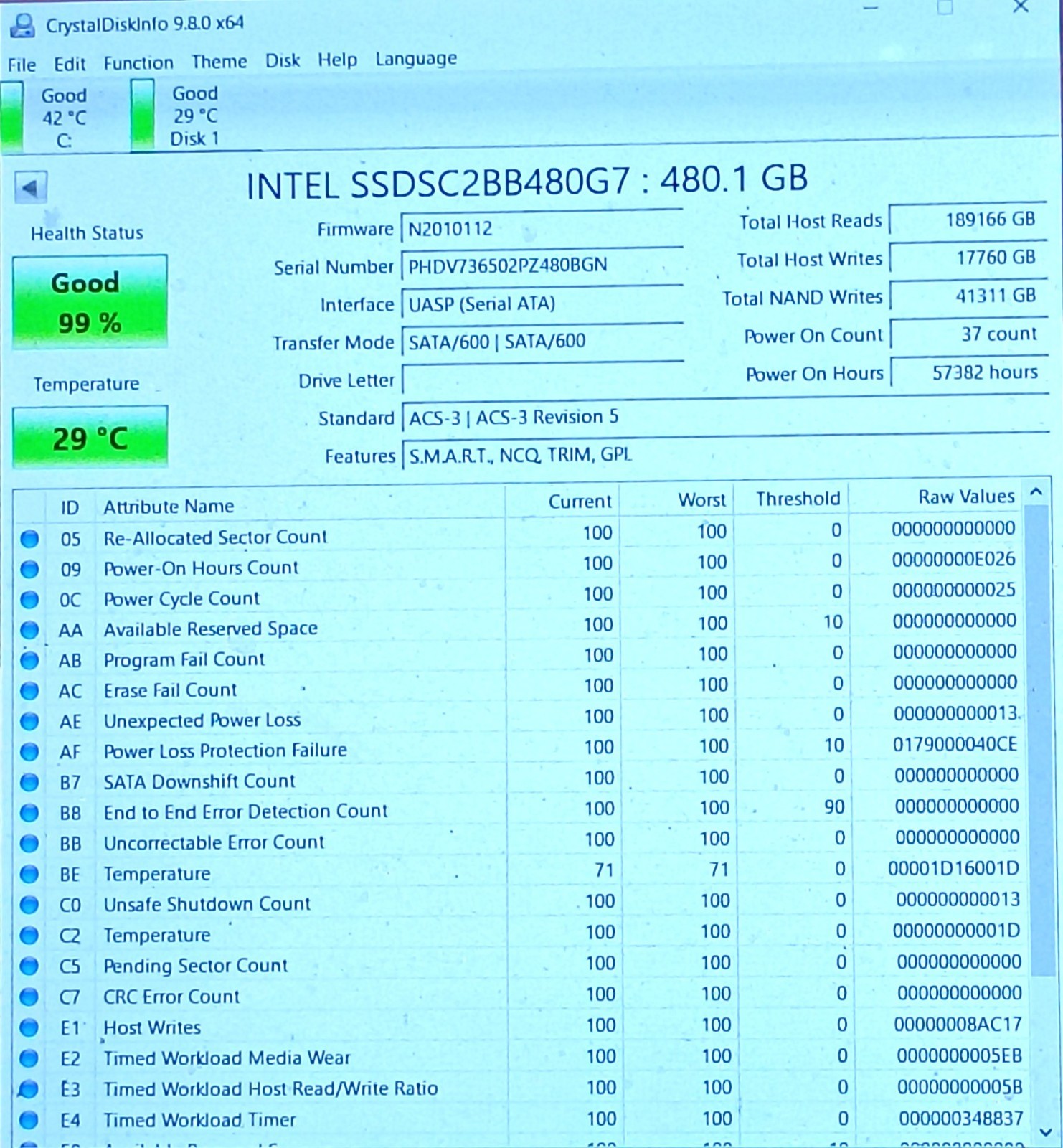Click the blue status icon for Re-Allocated Sector Count

pyautogui.click(x=29, y=539)
